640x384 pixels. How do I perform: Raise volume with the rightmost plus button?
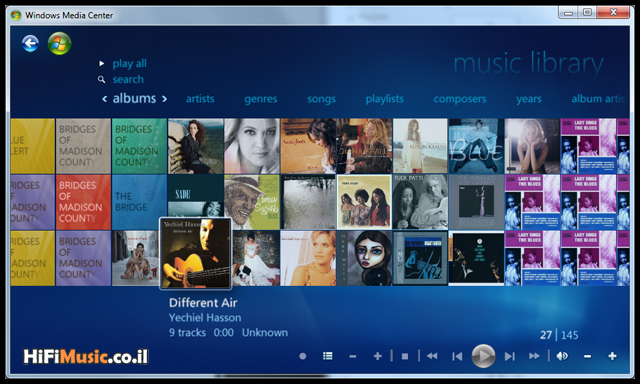click(612, 356)
